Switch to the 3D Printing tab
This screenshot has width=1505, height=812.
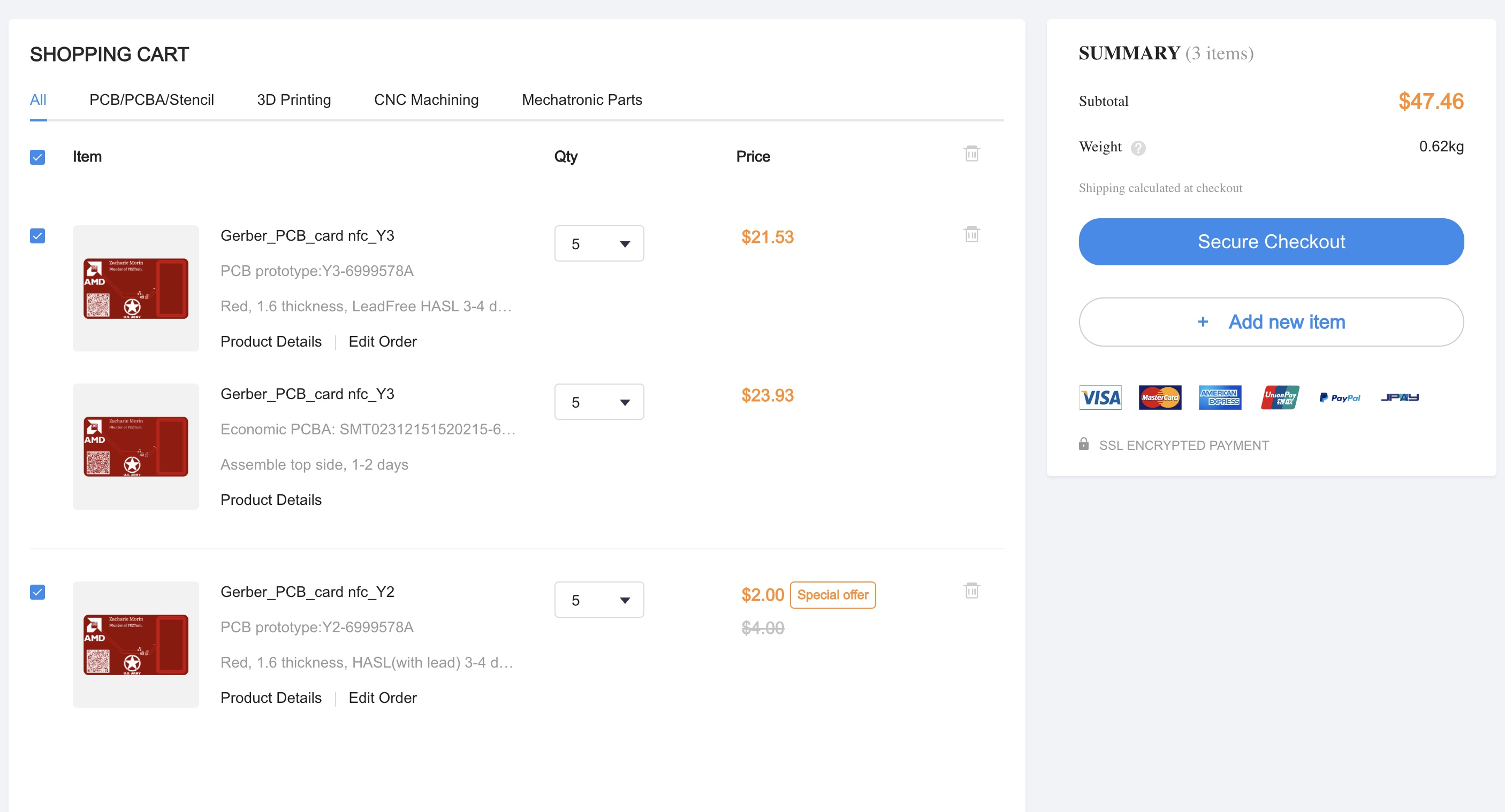294,100
